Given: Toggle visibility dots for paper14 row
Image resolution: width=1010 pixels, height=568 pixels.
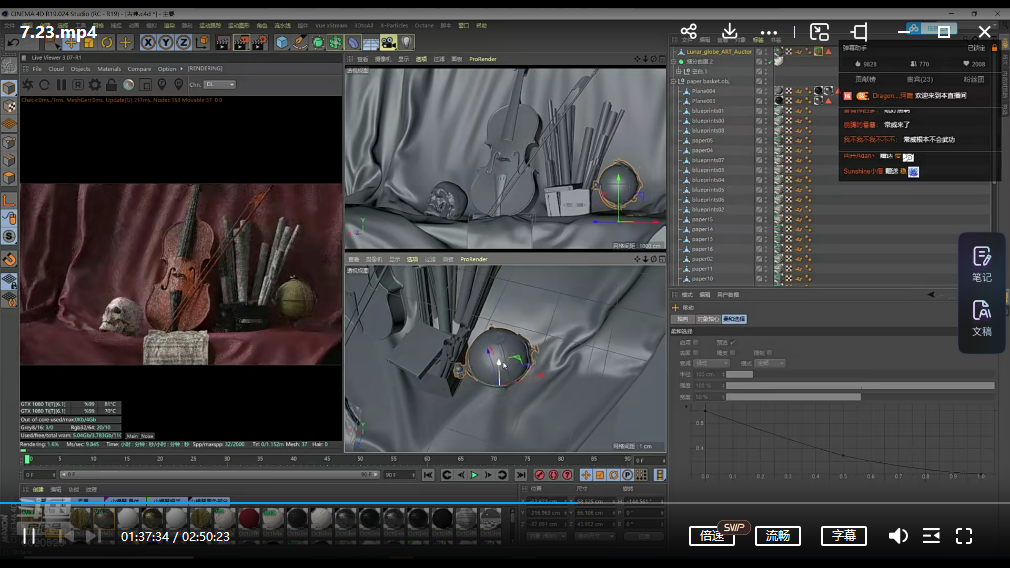Looking at the screenshot, I should [x=767, y=229].
